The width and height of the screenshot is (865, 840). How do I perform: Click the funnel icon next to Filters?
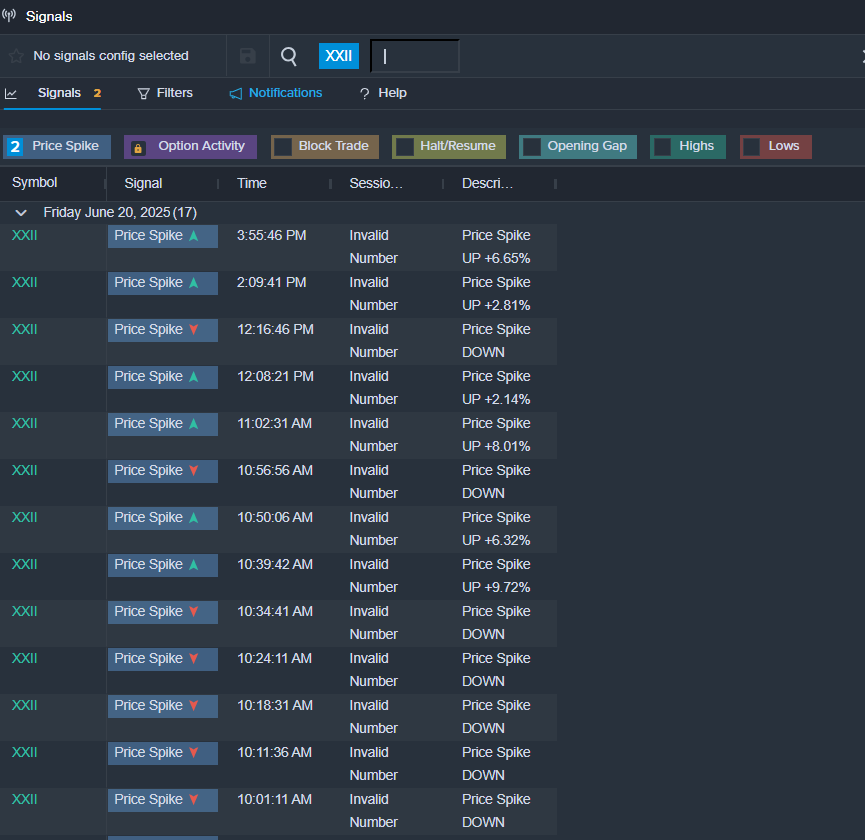[144, 93]
